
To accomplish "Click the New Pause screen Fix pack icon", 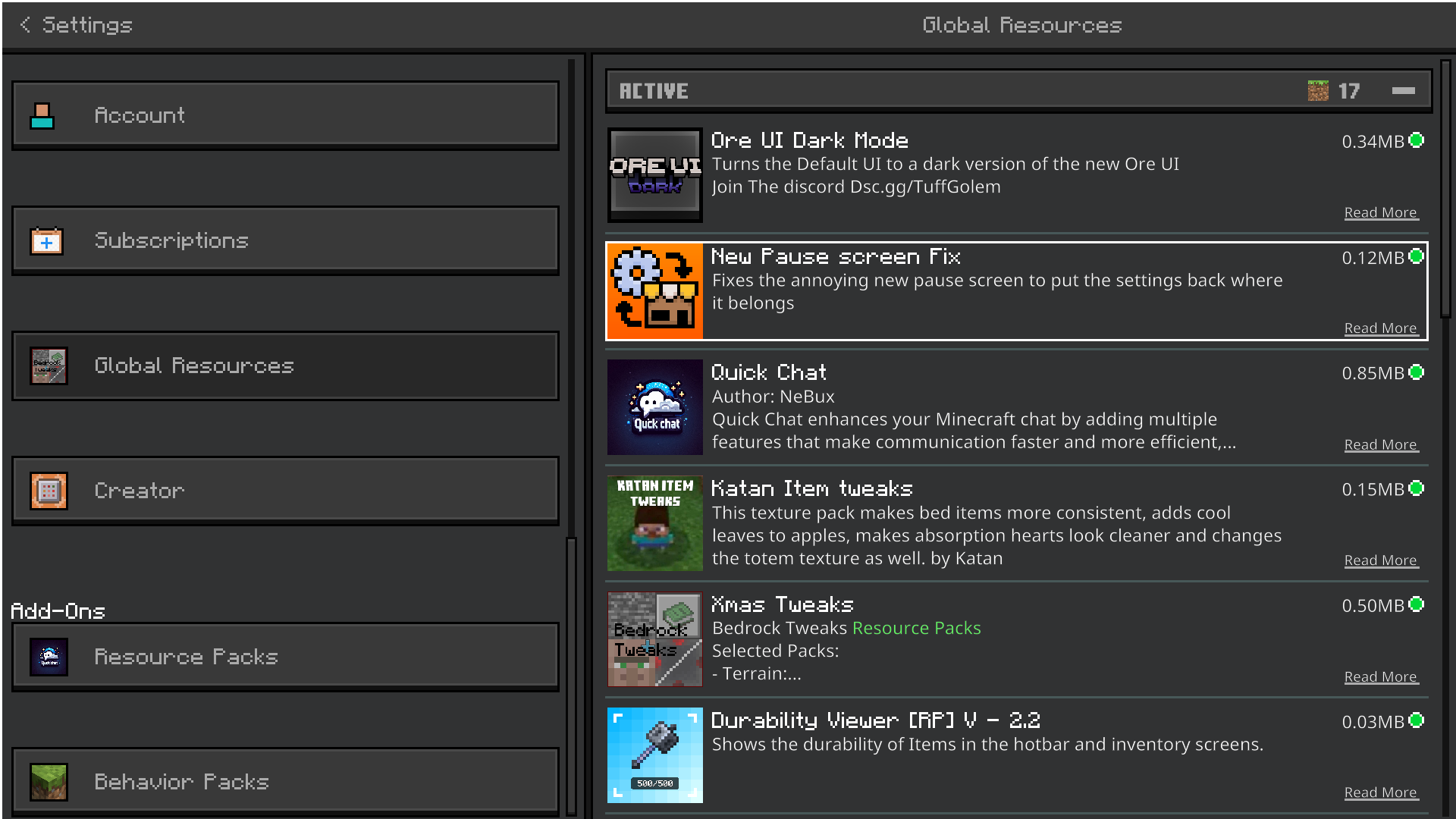I will [x=655, y=291].
